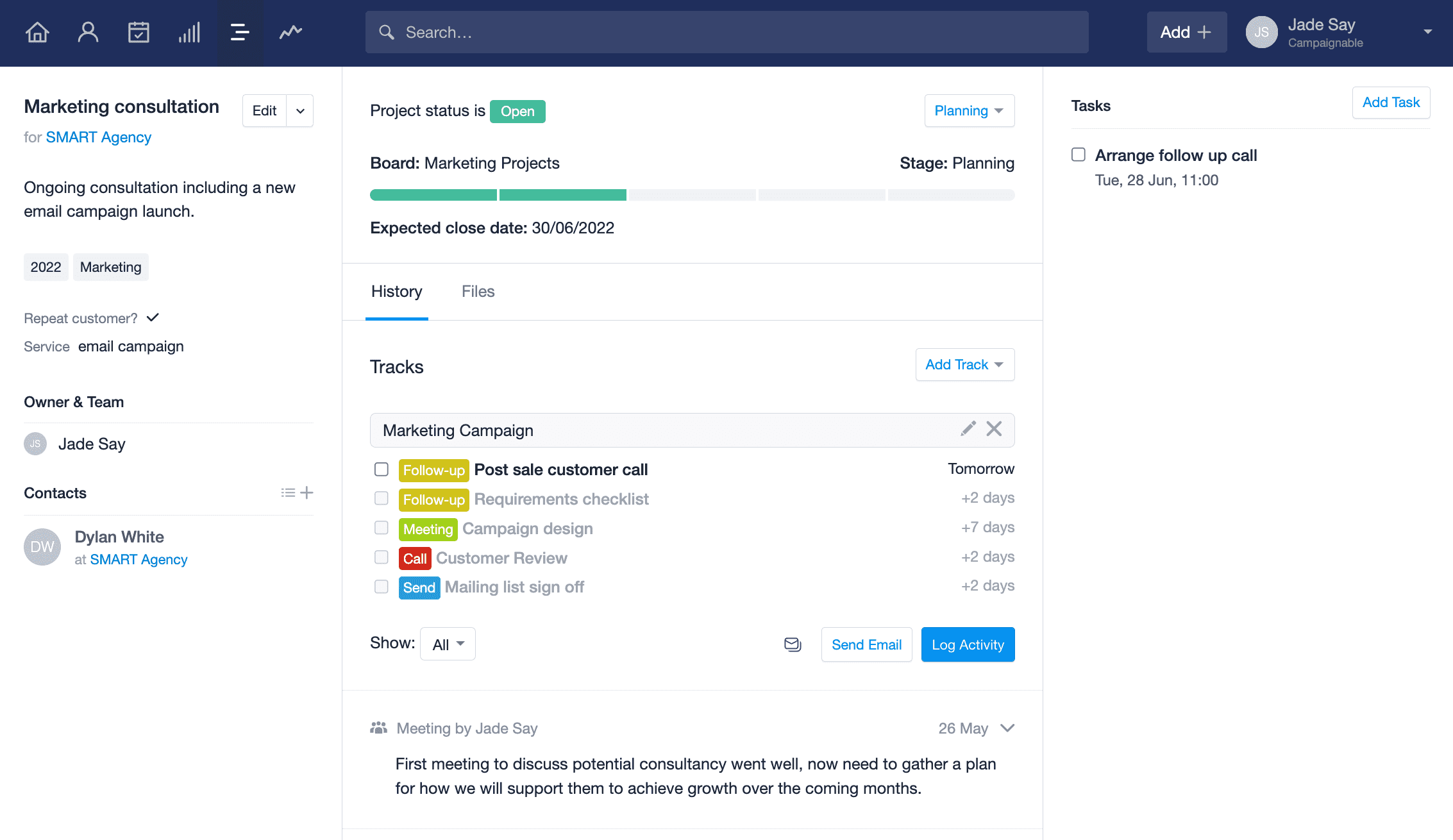Click the edit pencil icon on Marketing Campaign track
The width and height of the screenshot is (1453, 840).
pyautogui.click(x=968, y=429)
